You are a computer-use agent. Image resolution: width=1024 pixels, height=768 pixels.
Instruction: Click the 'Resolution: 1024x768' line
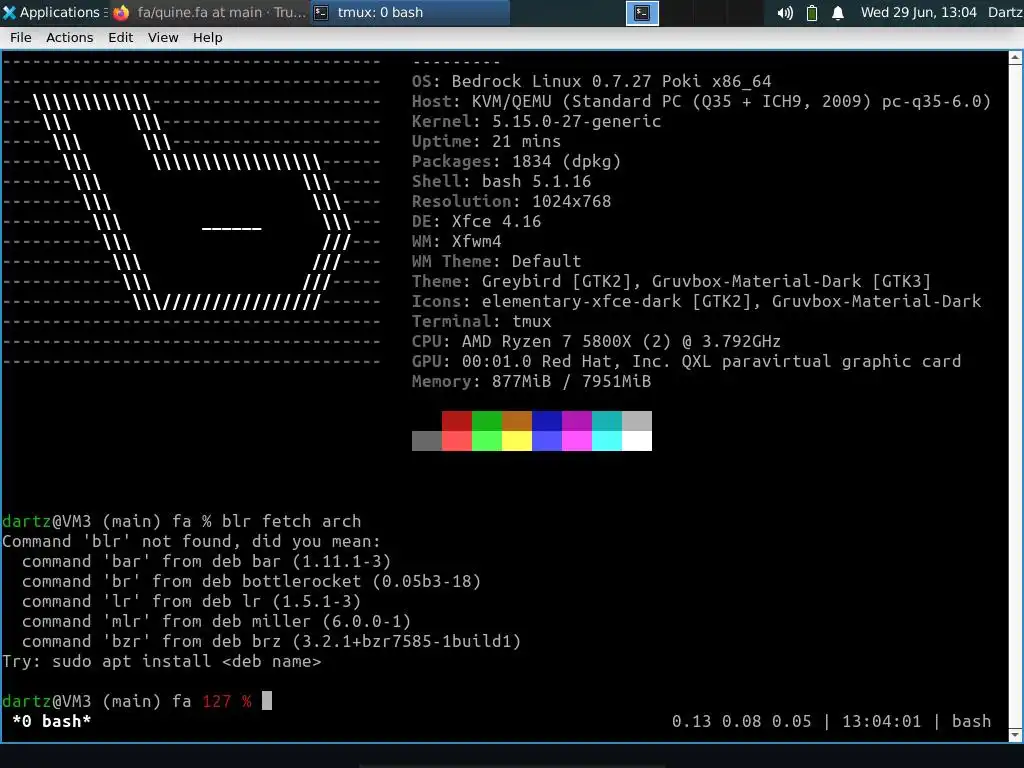[x=511, y=201]
